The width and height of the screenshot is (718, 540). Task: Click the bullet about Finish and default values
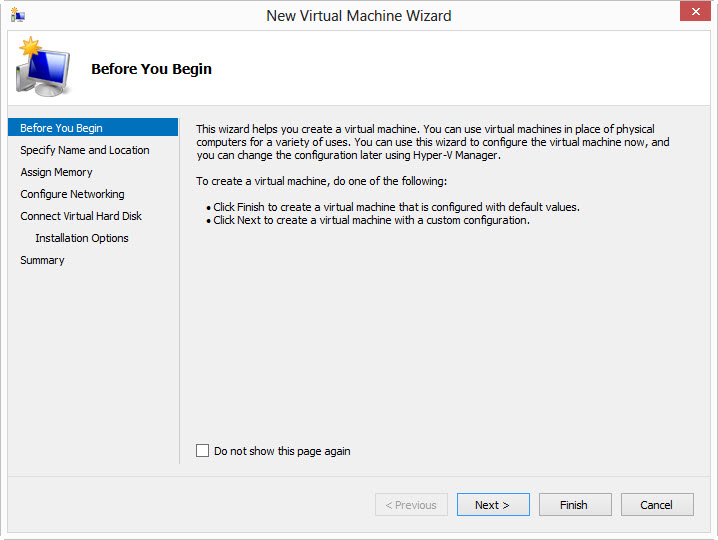[x=396, y=207]
